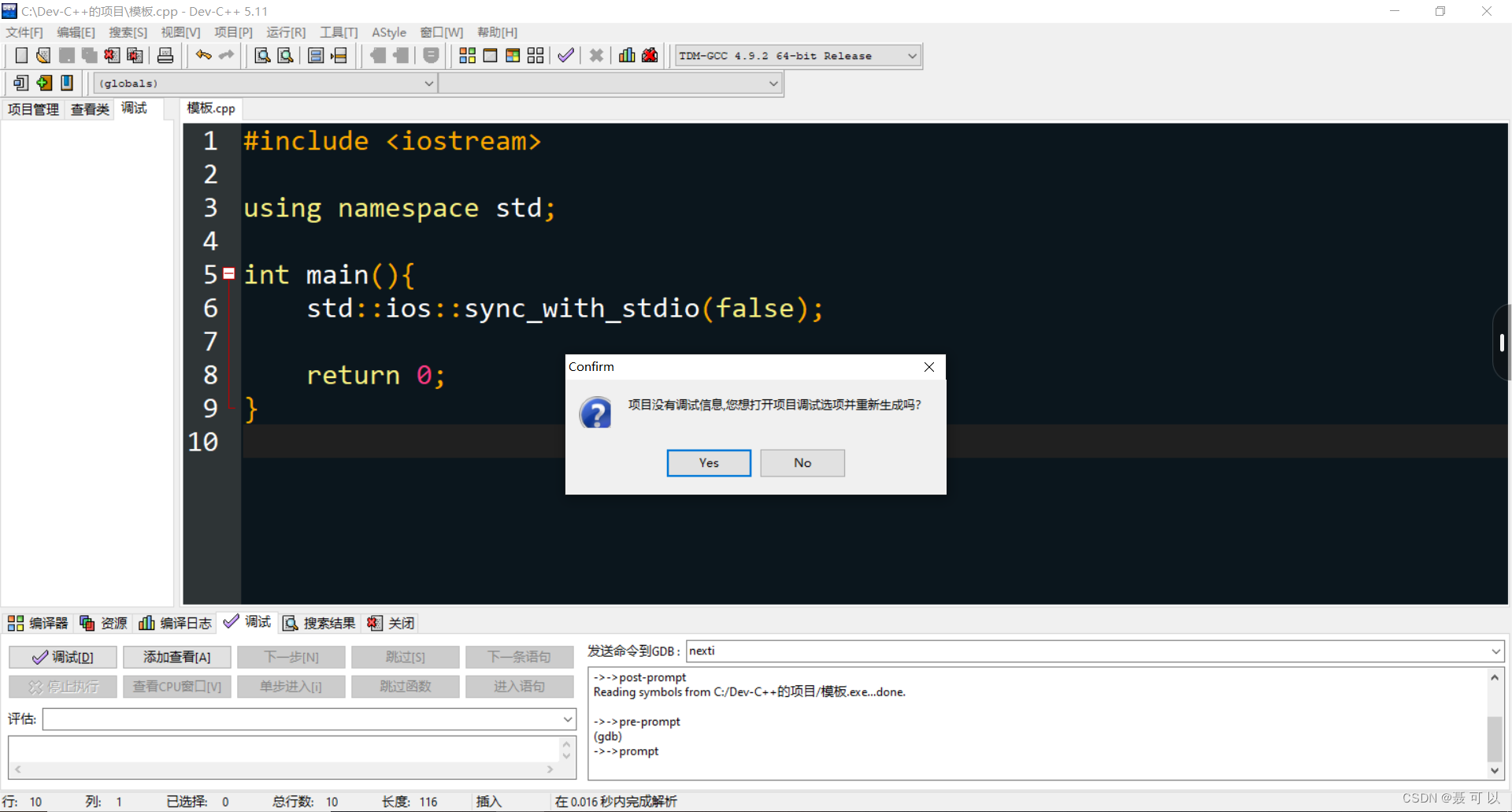Image resolution: width=1512 pixels, height=812 pixels.
Task: Select the compile icon (purple checkmark) on toolbar
Action: (x=565, y=55)
